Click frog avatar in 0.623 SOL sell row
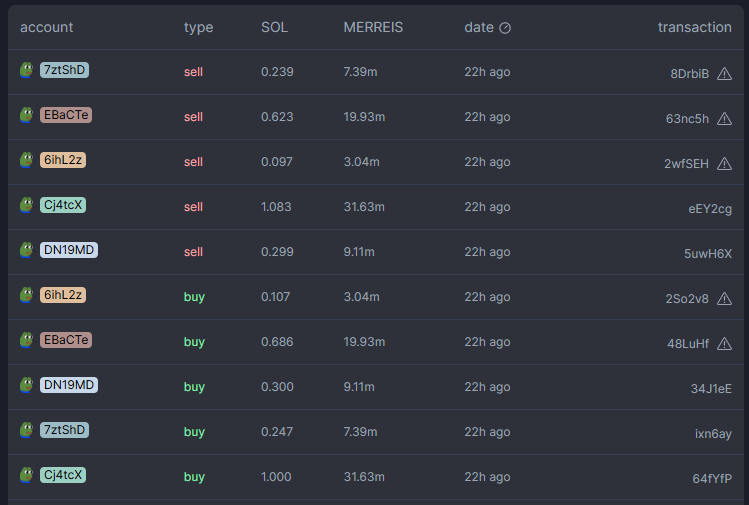Viewport: 749px width, 505px height. pyautogui.click(x=27, y=115)
